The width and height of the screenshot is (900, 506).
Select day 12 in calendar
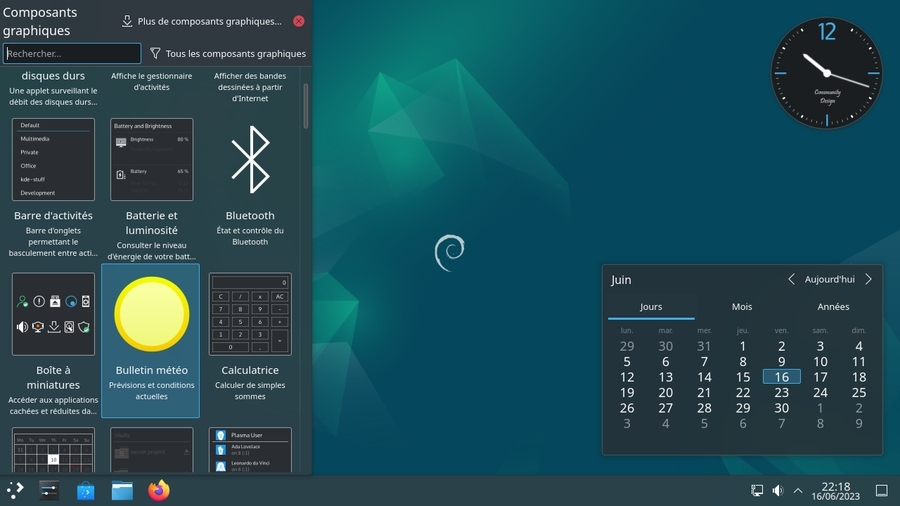click(627, 377)
